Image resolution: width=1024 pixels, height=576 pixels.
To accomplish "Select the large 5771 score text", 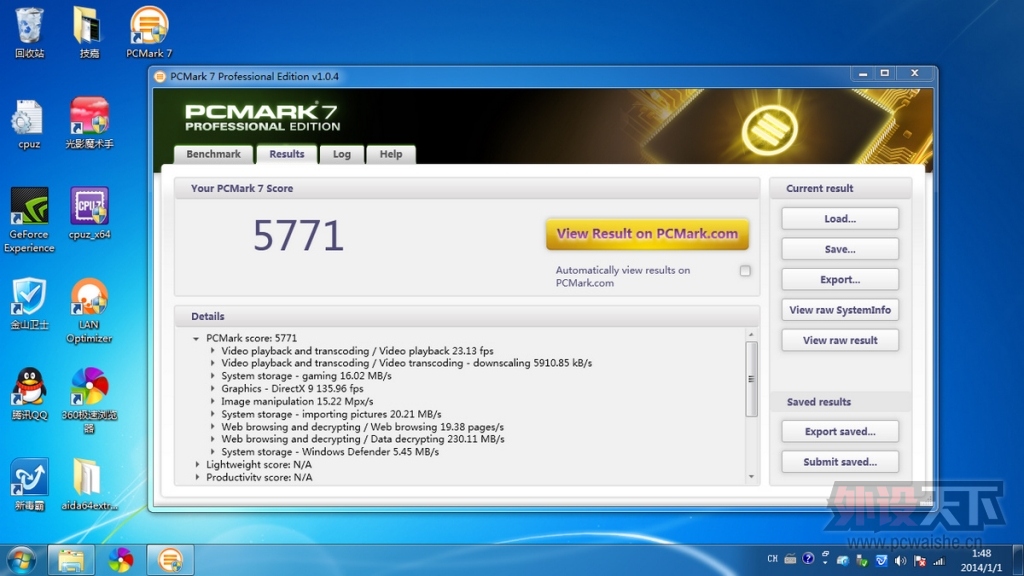I will [298, 236].
